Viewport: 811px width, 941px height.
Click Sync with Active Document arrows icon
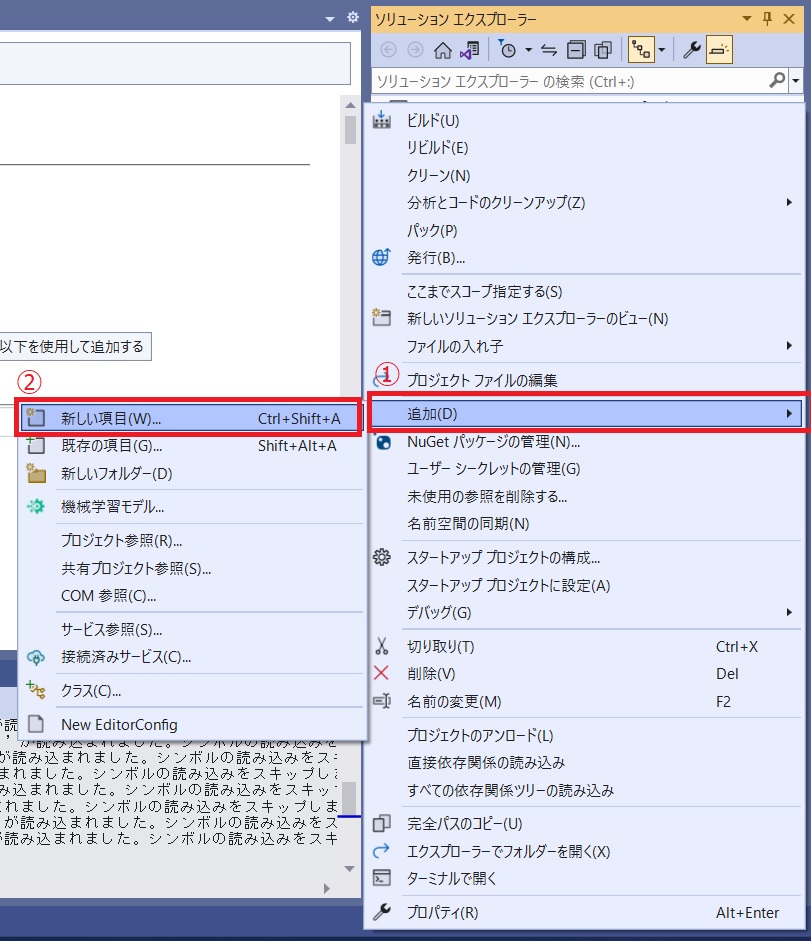[549, 50]
